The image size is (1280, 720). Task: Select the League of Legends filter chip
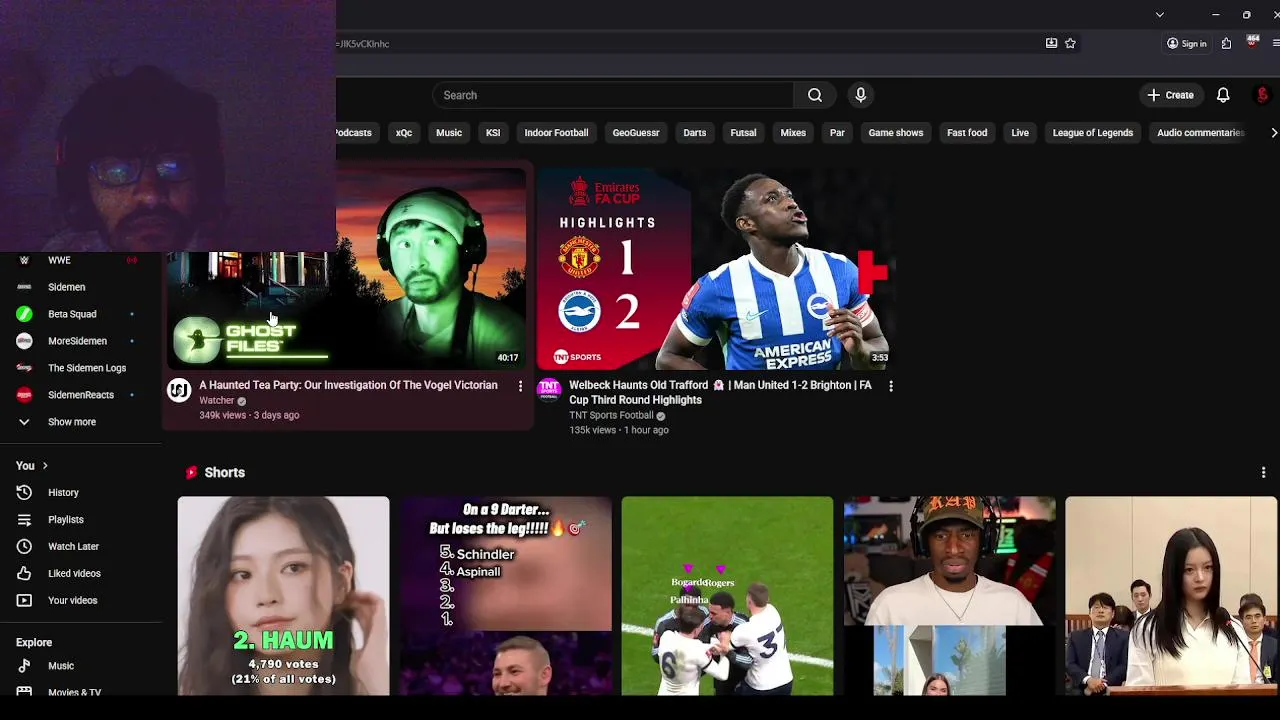click(x=1093, y=132)
